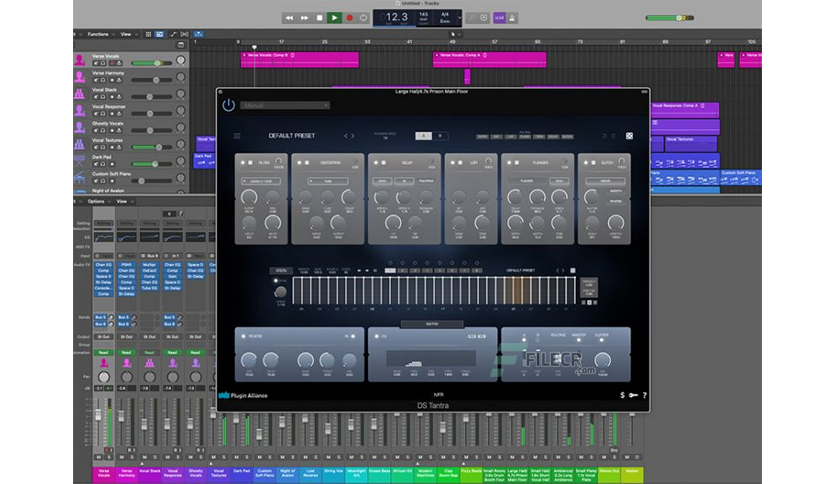Open the View menu in the mixer
This screenshot has width=836, height=484.
coord(123,201)
